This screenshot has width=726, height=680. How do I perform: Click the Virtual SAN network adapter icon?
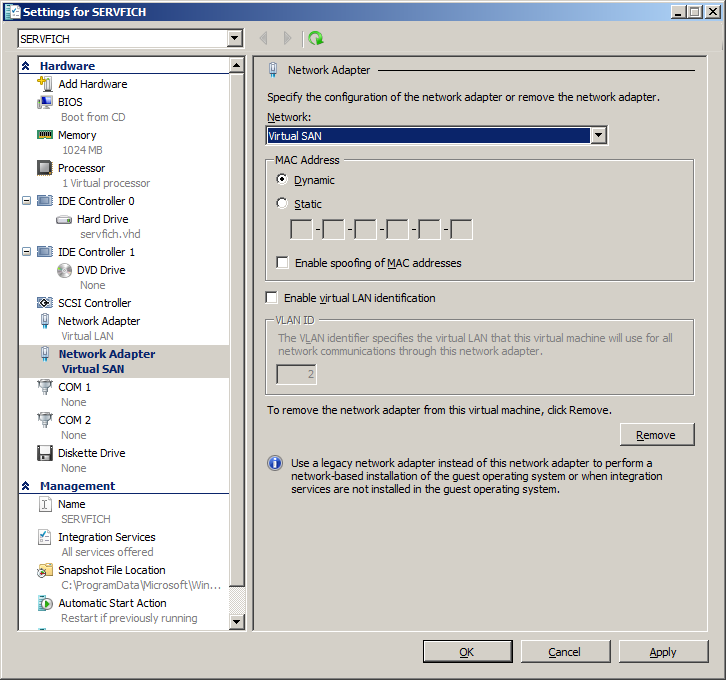44,354
